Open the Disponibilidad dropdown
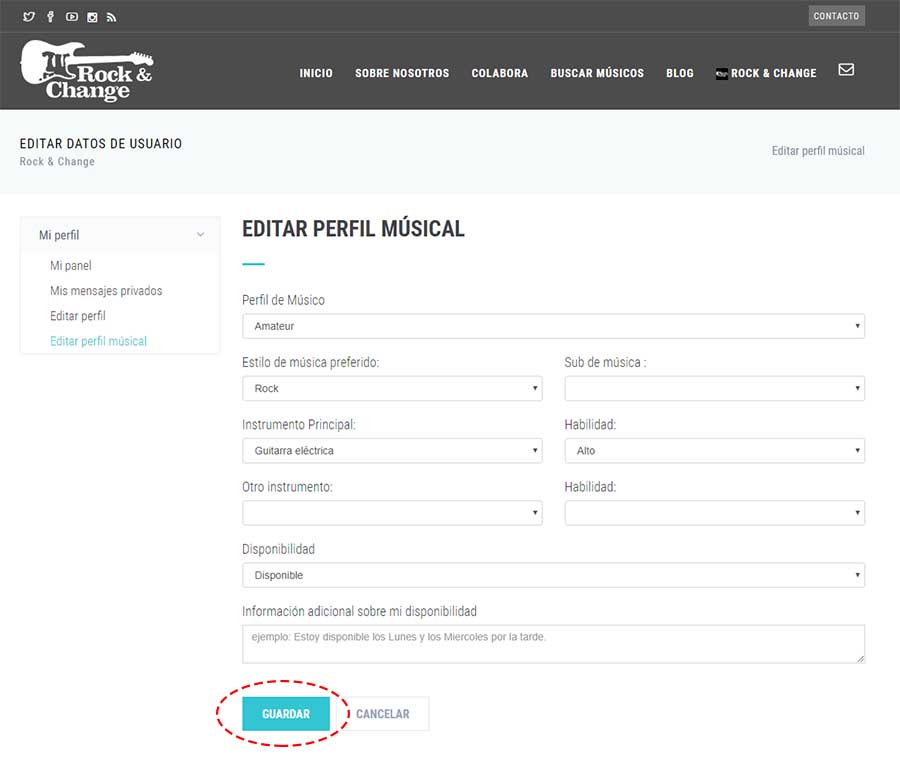The image size is (900, 759). point(553,575)
